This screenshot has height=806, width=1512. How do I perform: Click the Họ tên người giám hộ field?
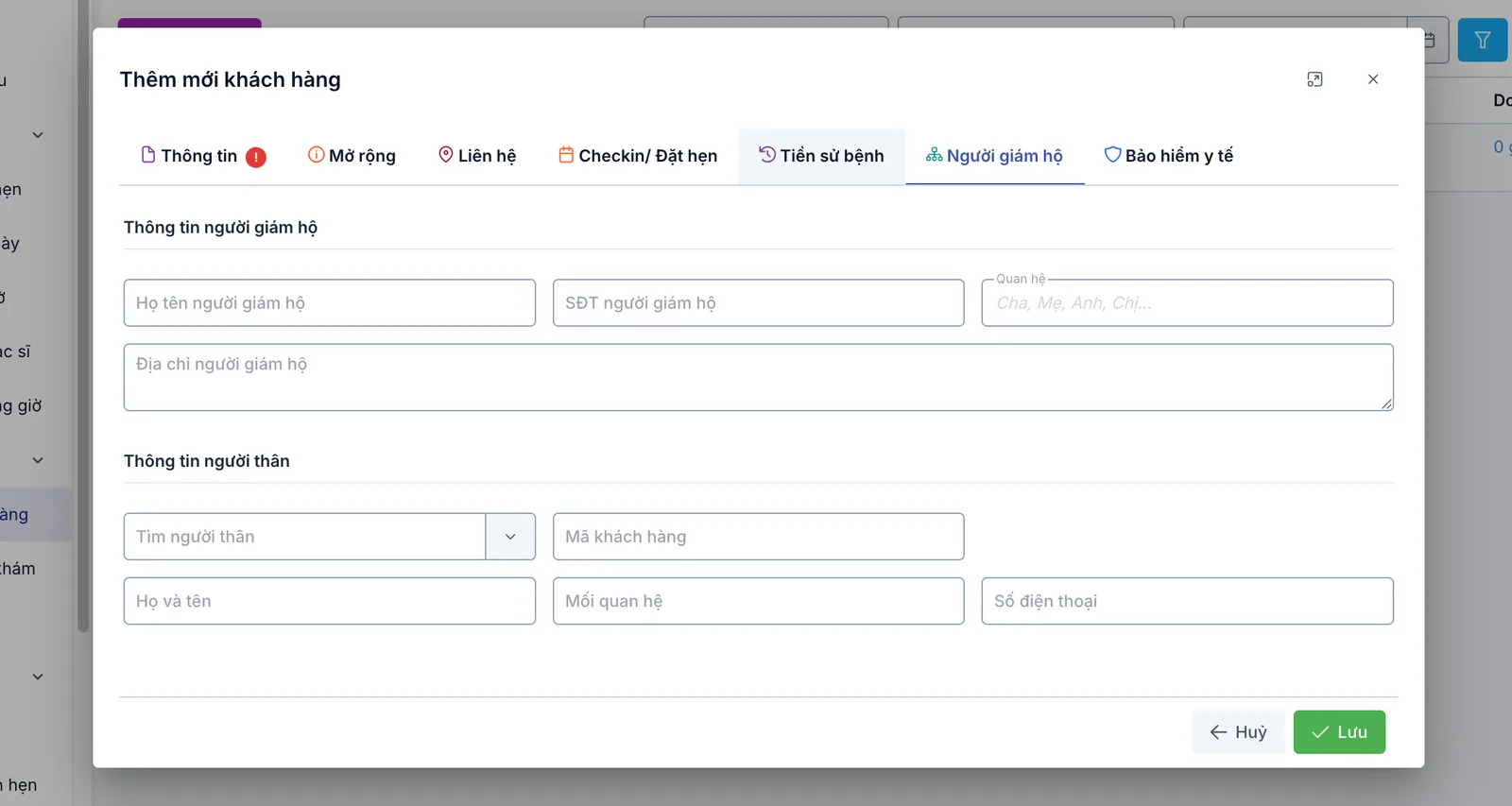[330, 303]
